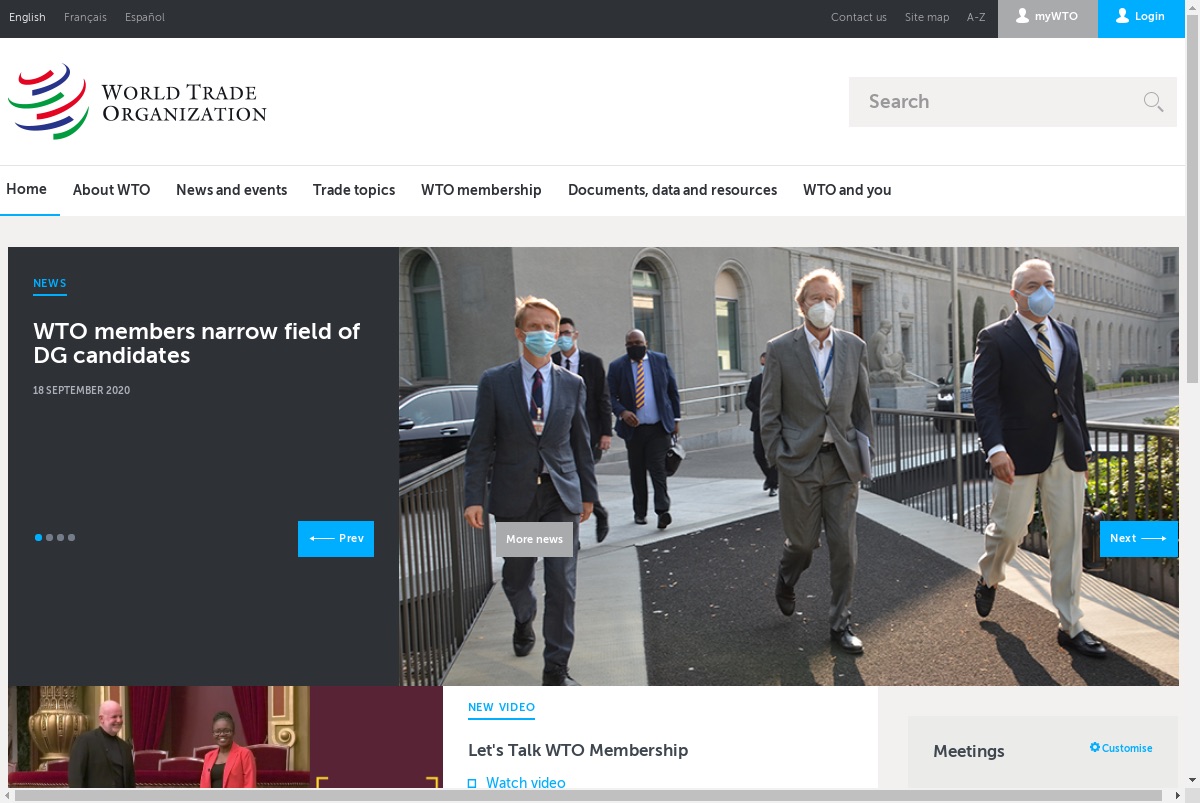Click the carousel photo of masked men walking
The width and height of the screenshot is (1200, 803).
pos(789,466)
